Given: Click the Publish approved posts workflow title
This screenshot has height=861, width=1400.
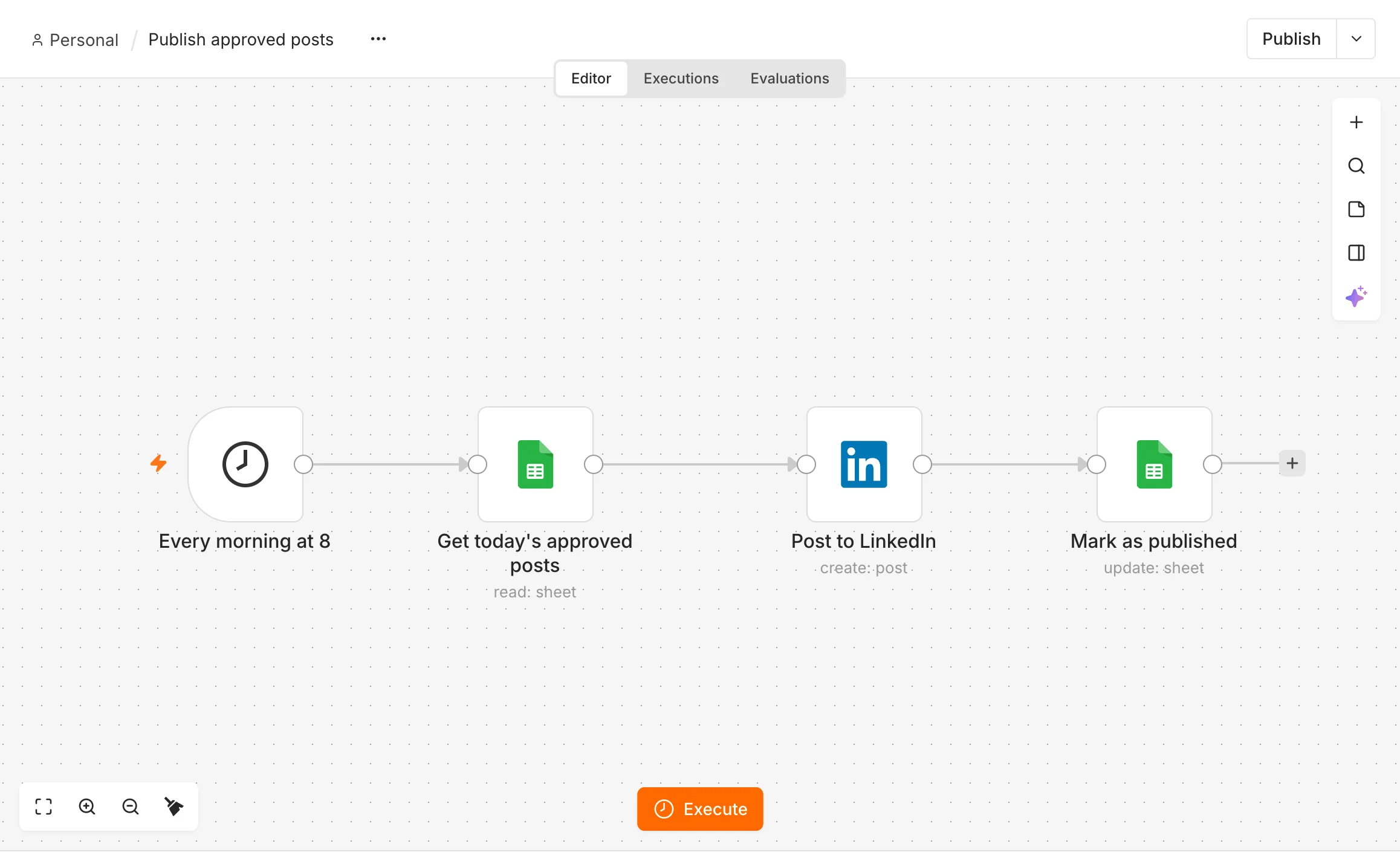Looking at the screenshot, I should tap(241, 40).
